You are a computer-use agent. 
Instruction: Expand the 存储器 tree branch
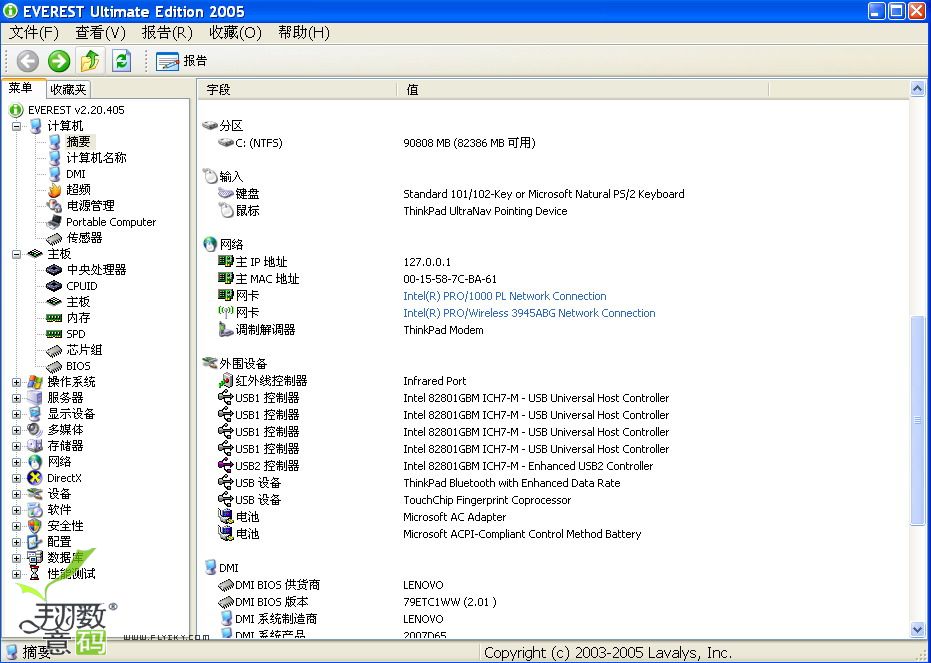click(17, 446)
